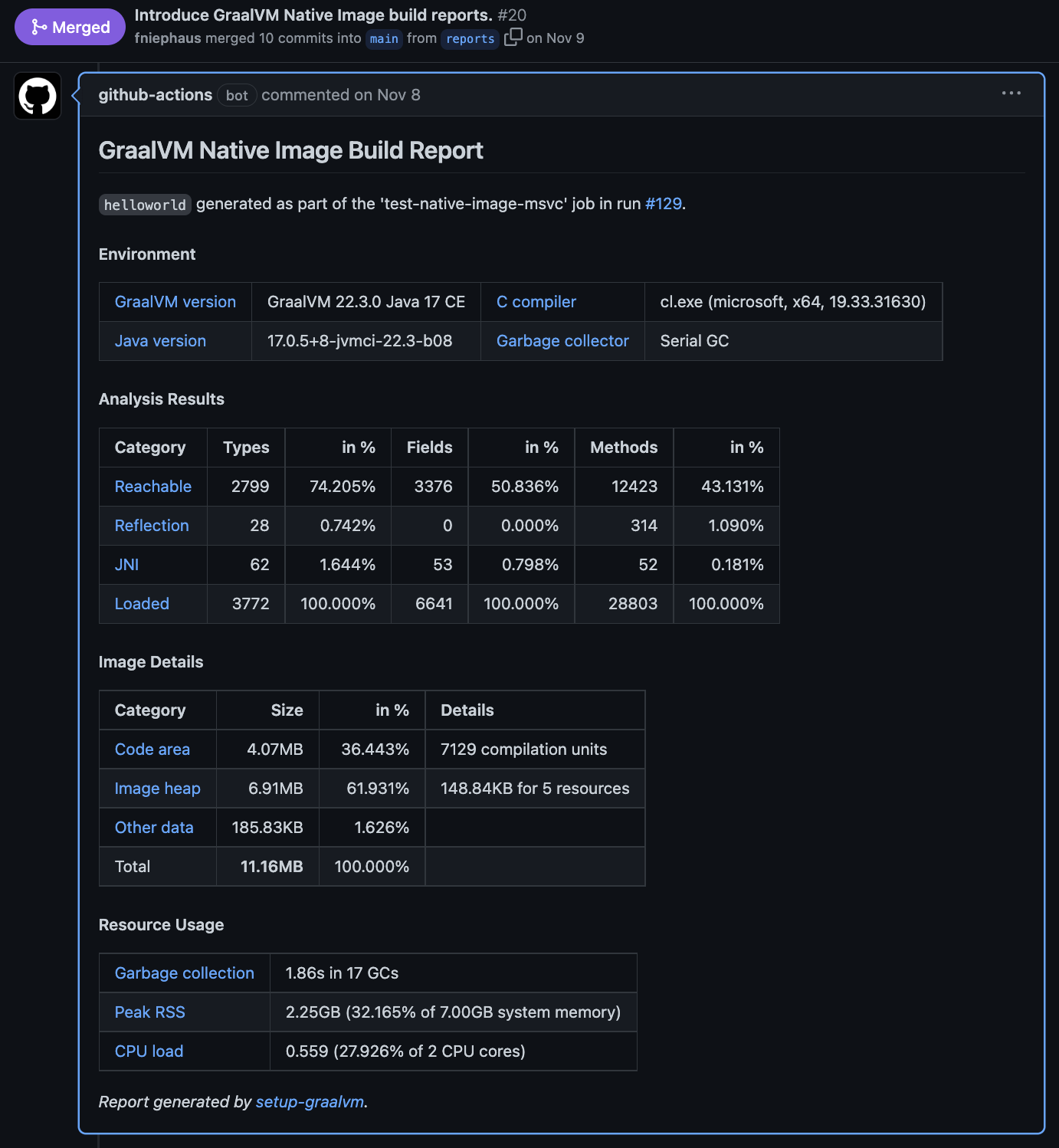Open the Reflection category link
The image size is (1059, 1148).
(x=152, y=526)
